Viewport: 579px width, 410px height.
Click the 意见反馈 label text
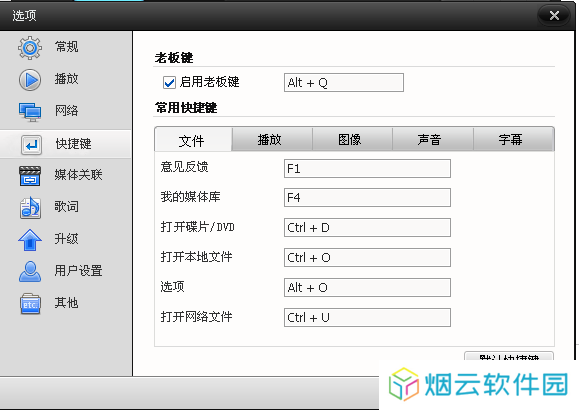tap(184, 167)
